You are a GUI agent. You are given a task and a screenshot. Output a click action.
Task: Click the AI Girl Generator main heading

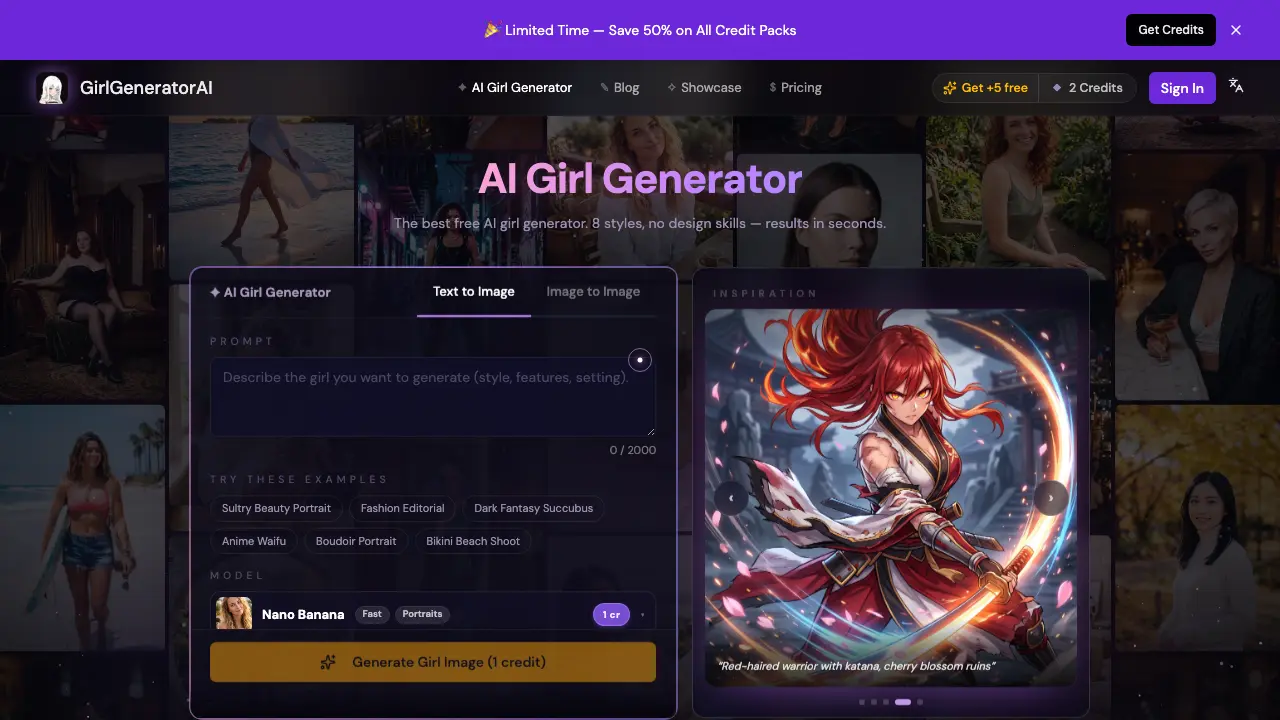click(x=640, y=179)
